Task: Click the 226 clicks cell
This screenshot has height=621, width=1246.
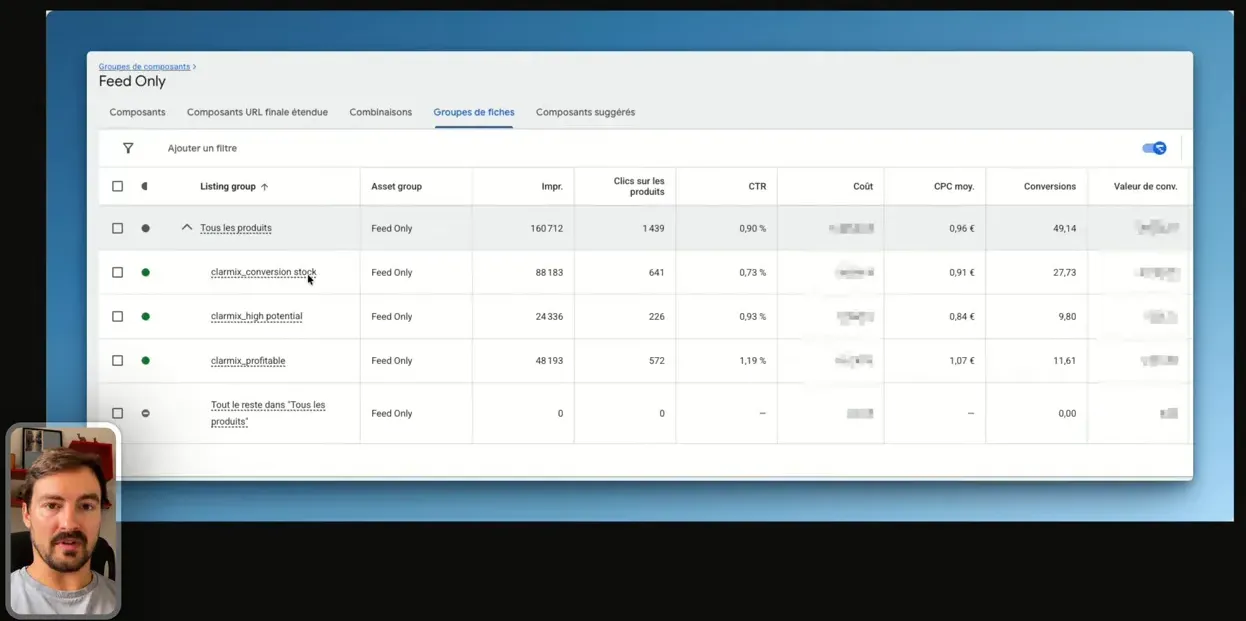Action: coord(656,316)
